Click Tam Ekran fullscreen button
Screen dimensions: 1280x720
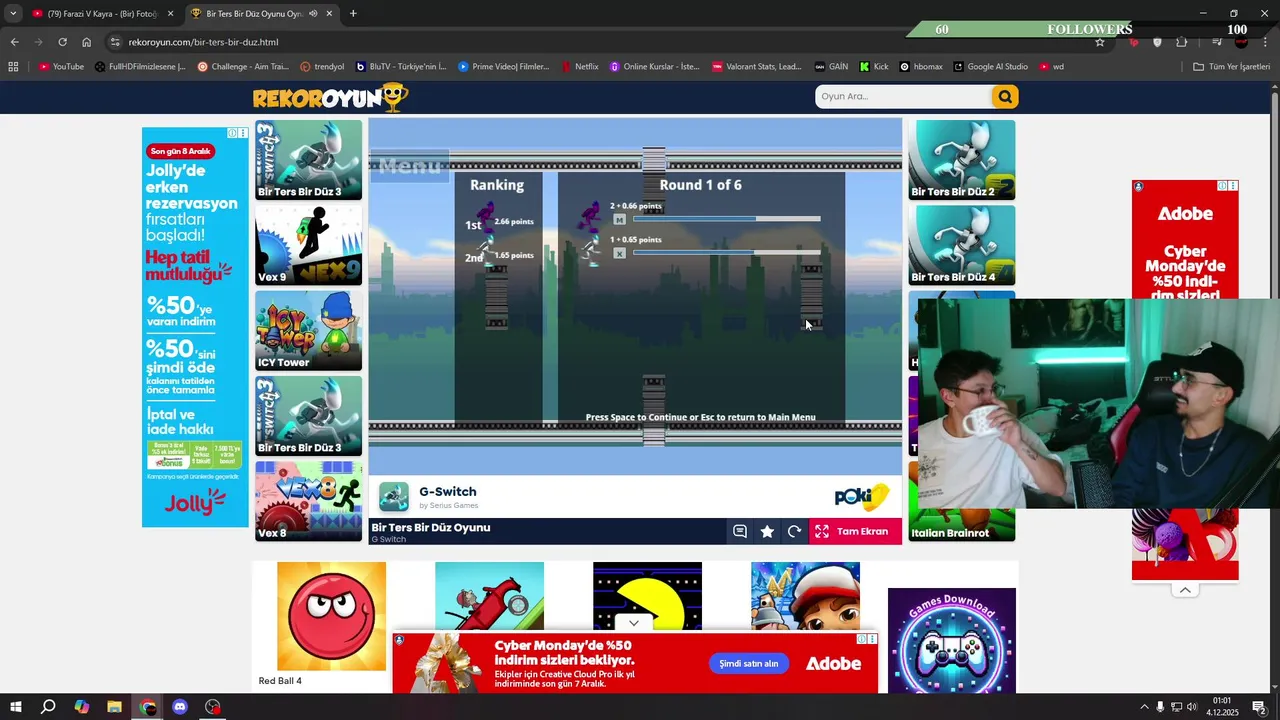(x=855, y=532)
